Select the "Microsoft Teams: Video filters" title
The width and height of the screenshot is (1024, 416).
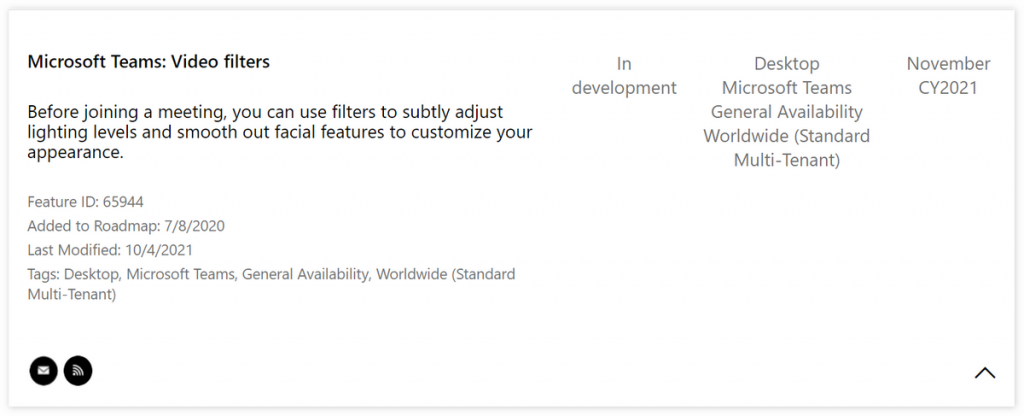click(x=148, y=62)
